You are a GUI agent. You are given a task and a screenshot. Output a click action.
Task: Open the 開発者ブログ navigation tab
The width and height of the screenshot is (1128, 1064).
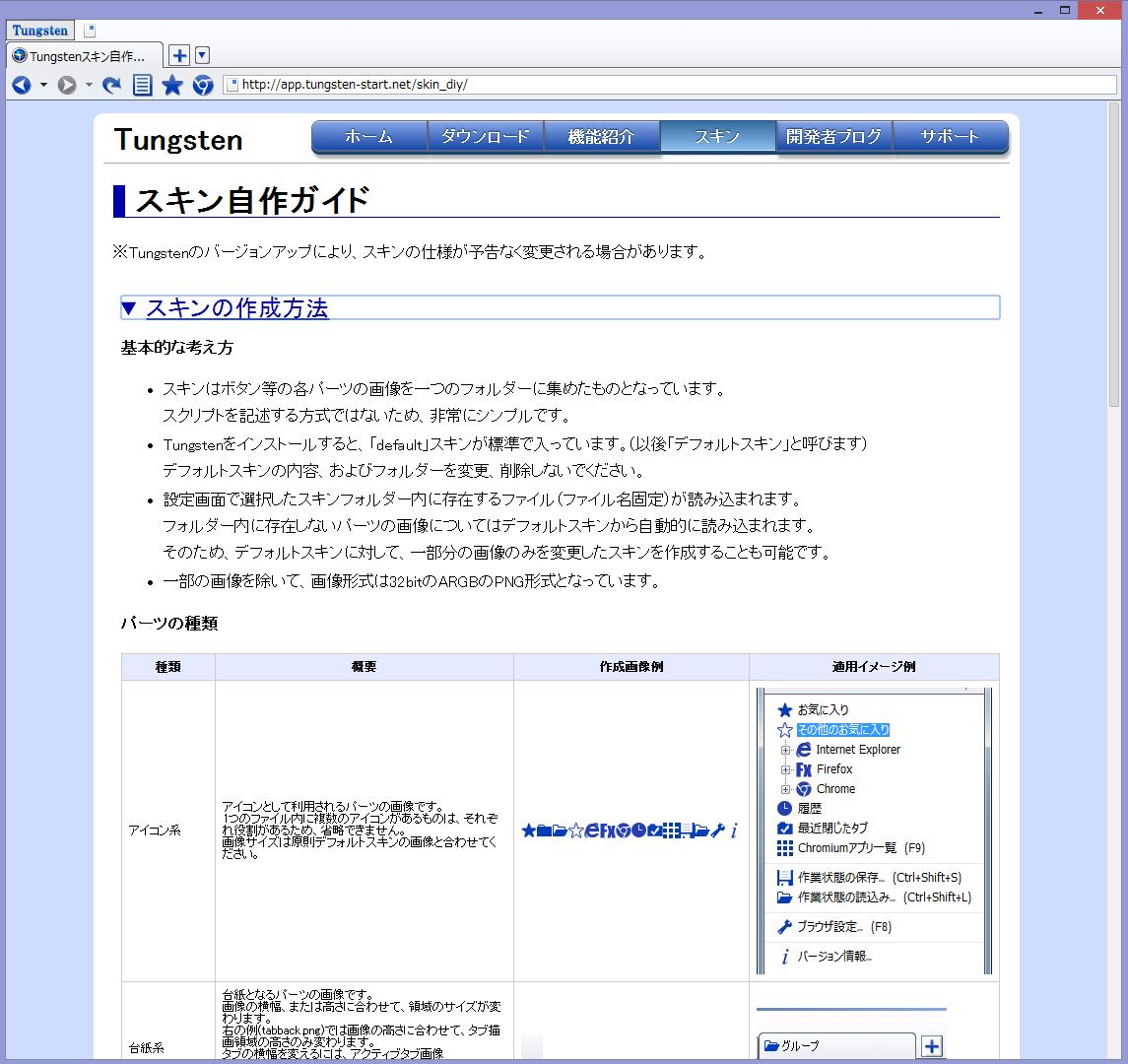(x=834, y=137)
